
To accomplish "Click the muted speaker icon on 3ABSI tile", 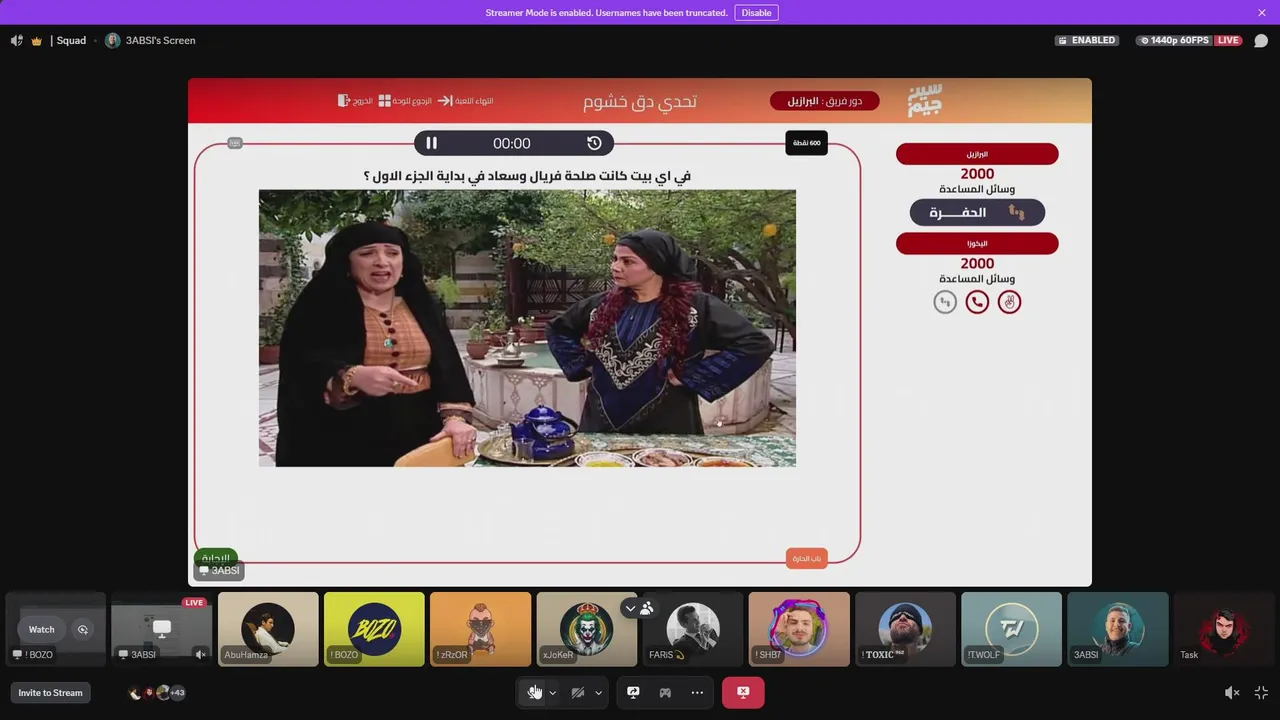I will click(200, 655).
